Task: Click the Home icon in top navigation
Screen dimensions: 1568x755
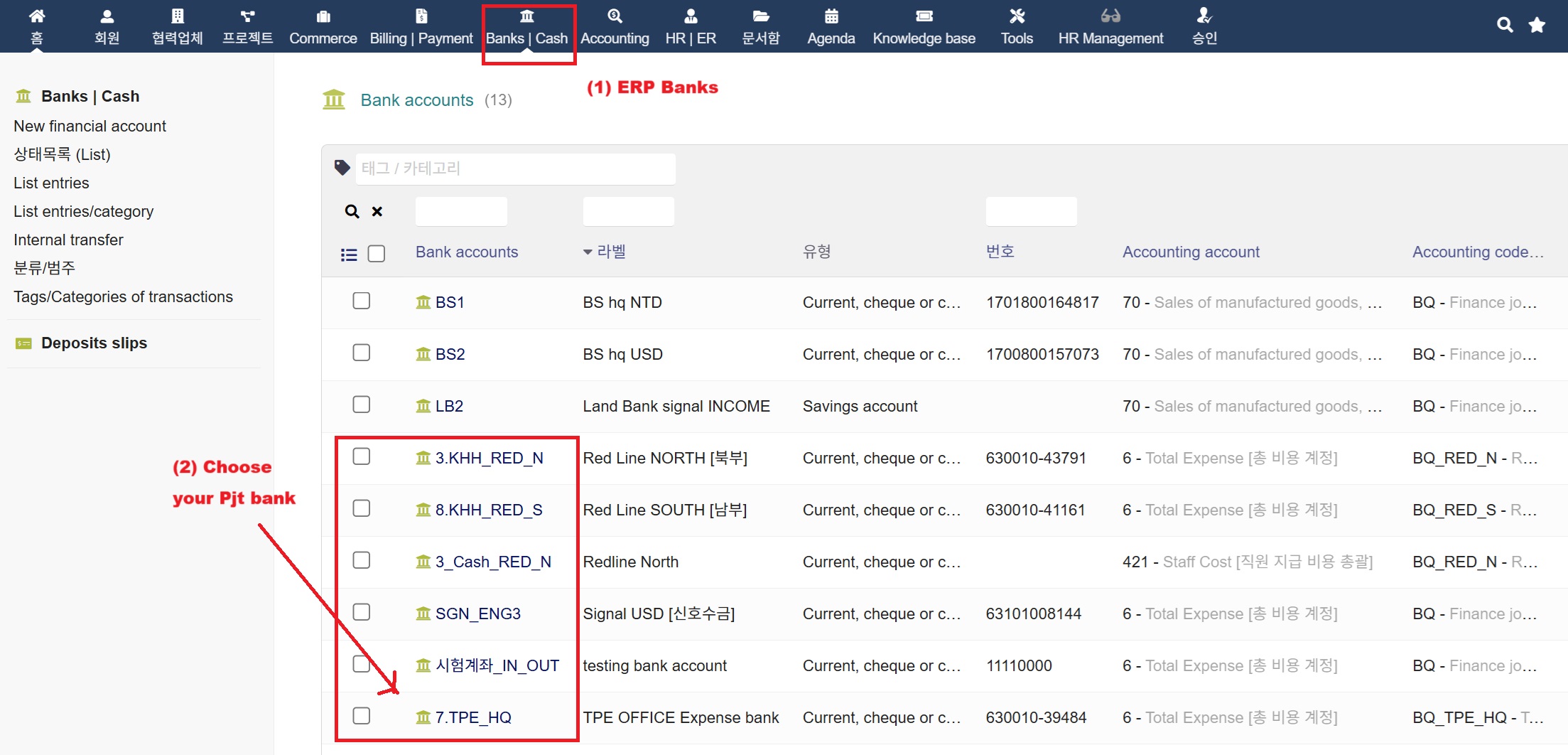Action: 37,16
